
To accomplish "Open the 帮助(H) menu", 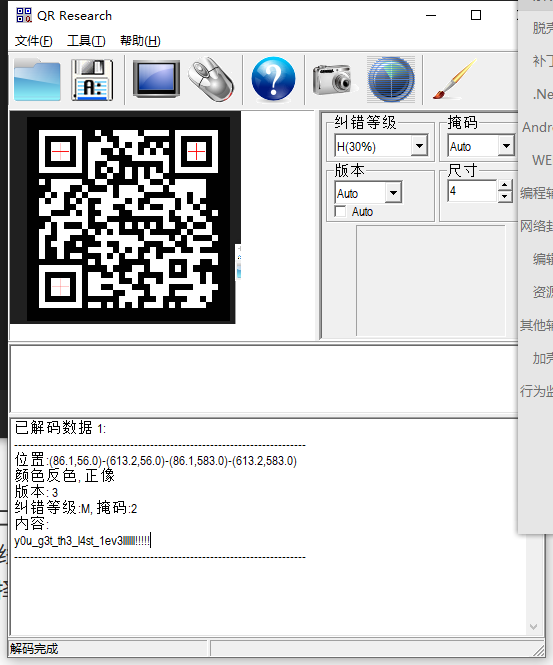I will (x=140, y=41).
